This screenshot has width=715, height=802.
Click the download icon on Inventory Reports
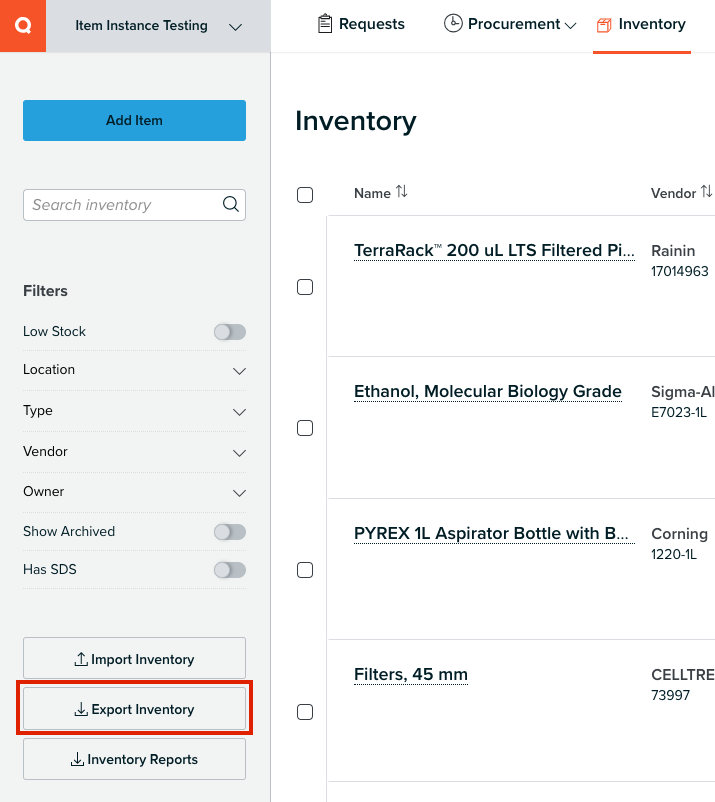[77, 759]
